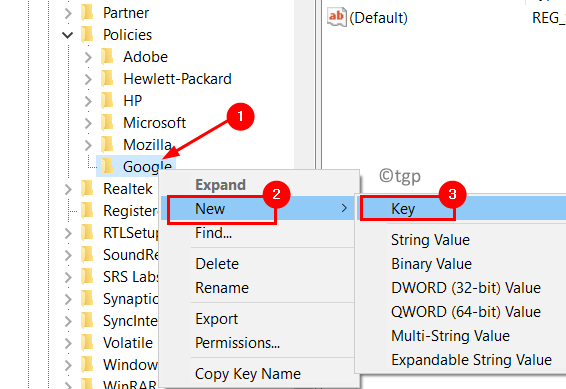Choose Expand in the context menu
Screen dimensions: 566x389
click(x=259, y=185)
